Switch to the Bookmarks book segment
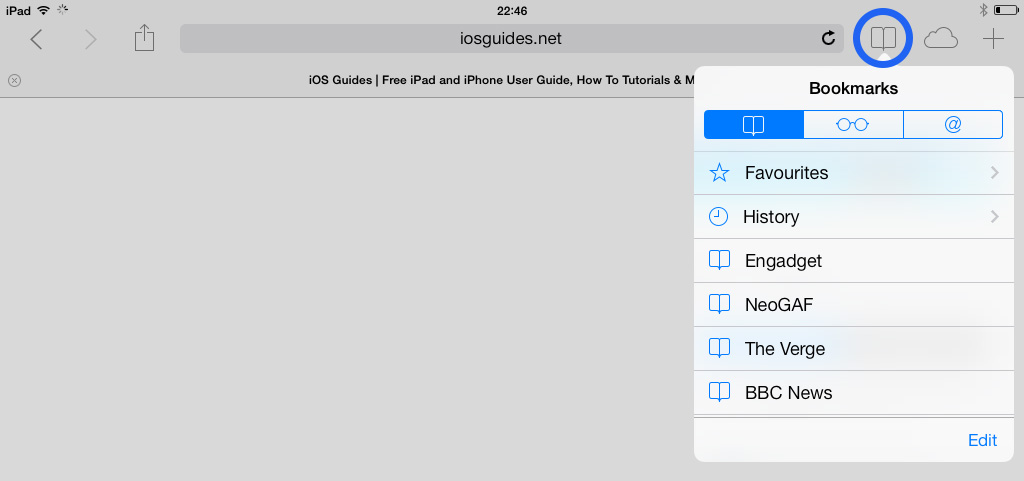This screenshot has height=481, width=1024. click(x=754, y=125)
